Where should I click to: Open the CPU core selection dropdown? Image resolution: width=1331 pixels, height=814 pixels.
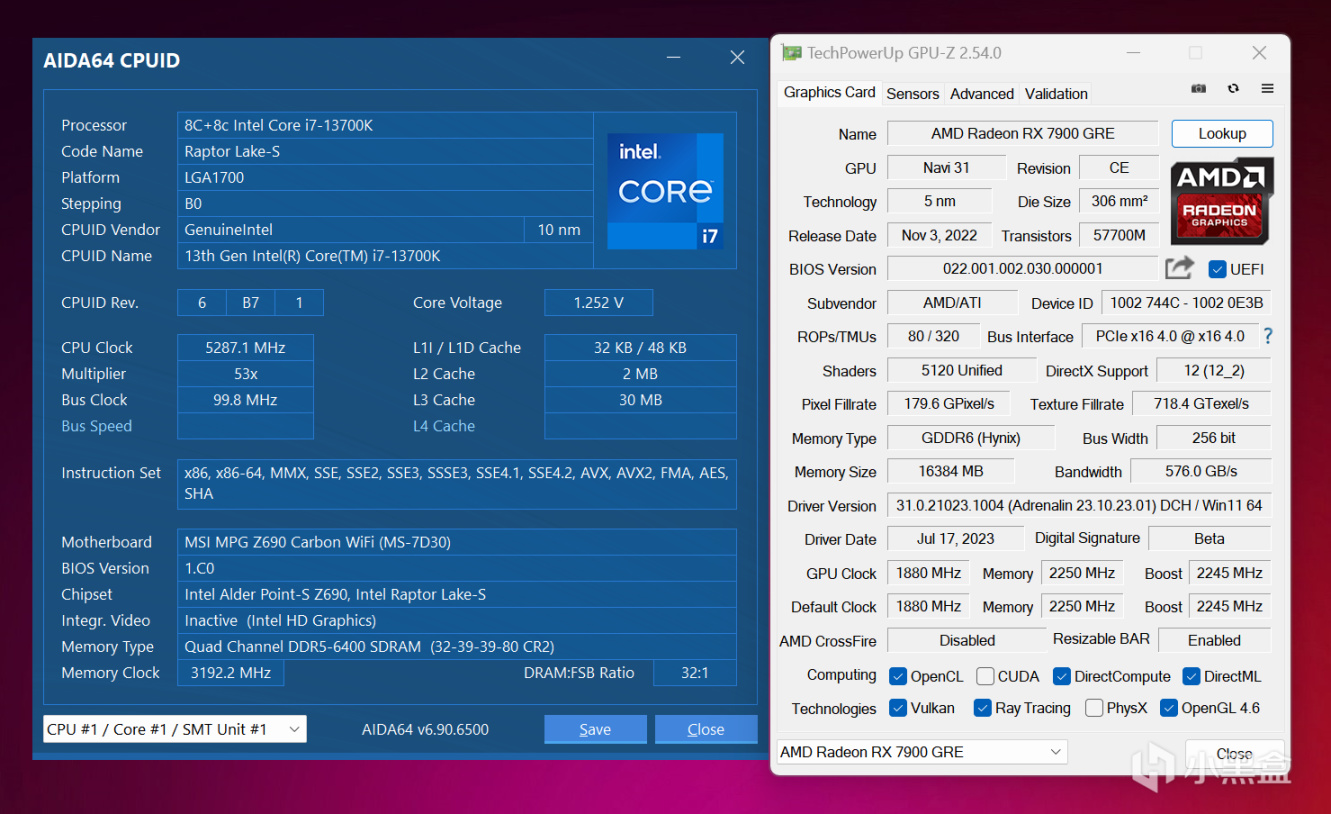click(x=175, y=729)
